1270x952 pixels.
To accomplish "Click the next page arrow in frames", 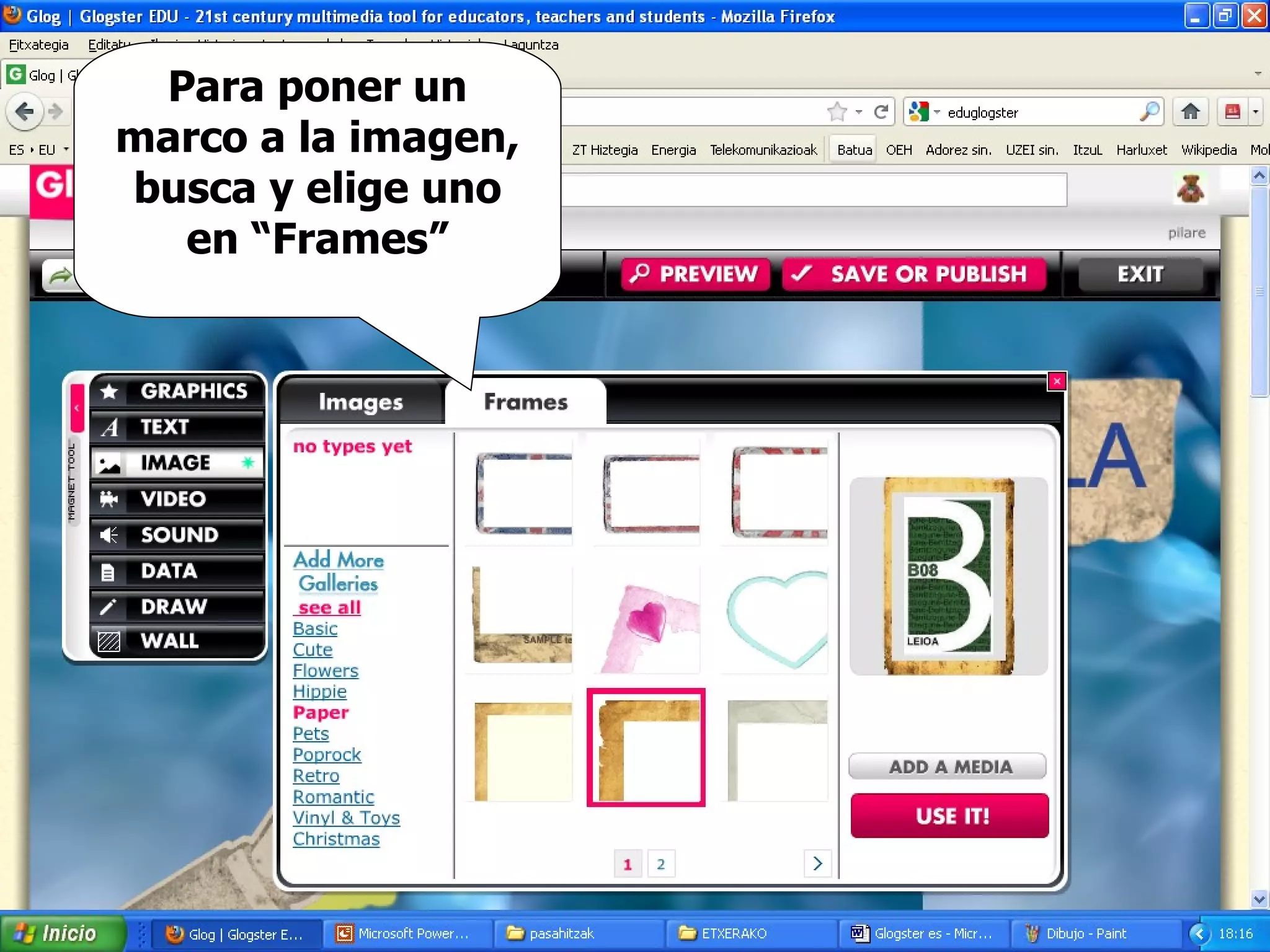I will pyautogui.click(x=817, y=863).
